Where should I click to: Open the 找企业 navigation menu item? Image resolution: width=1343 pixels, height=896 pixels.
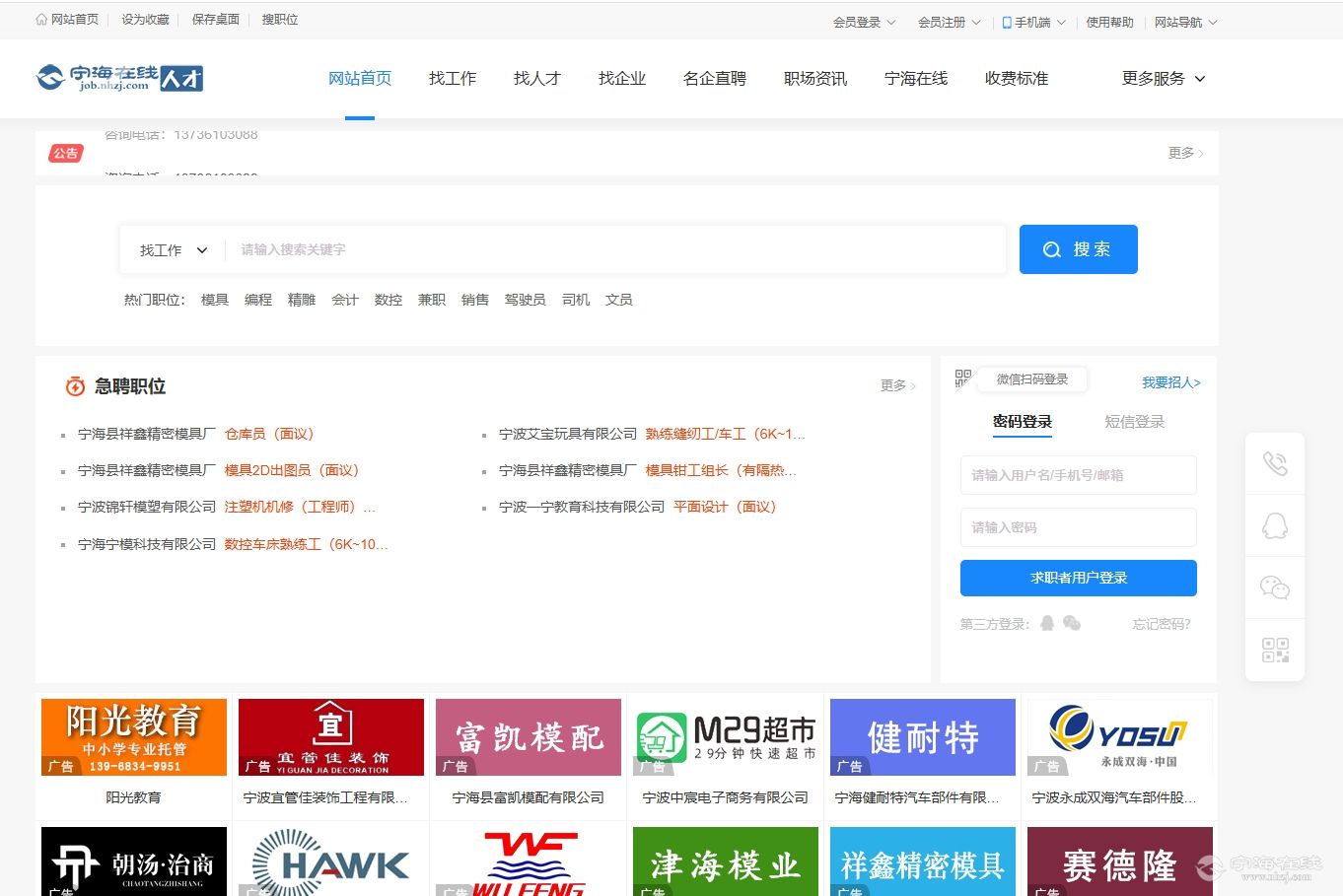[x=621, y=79]
